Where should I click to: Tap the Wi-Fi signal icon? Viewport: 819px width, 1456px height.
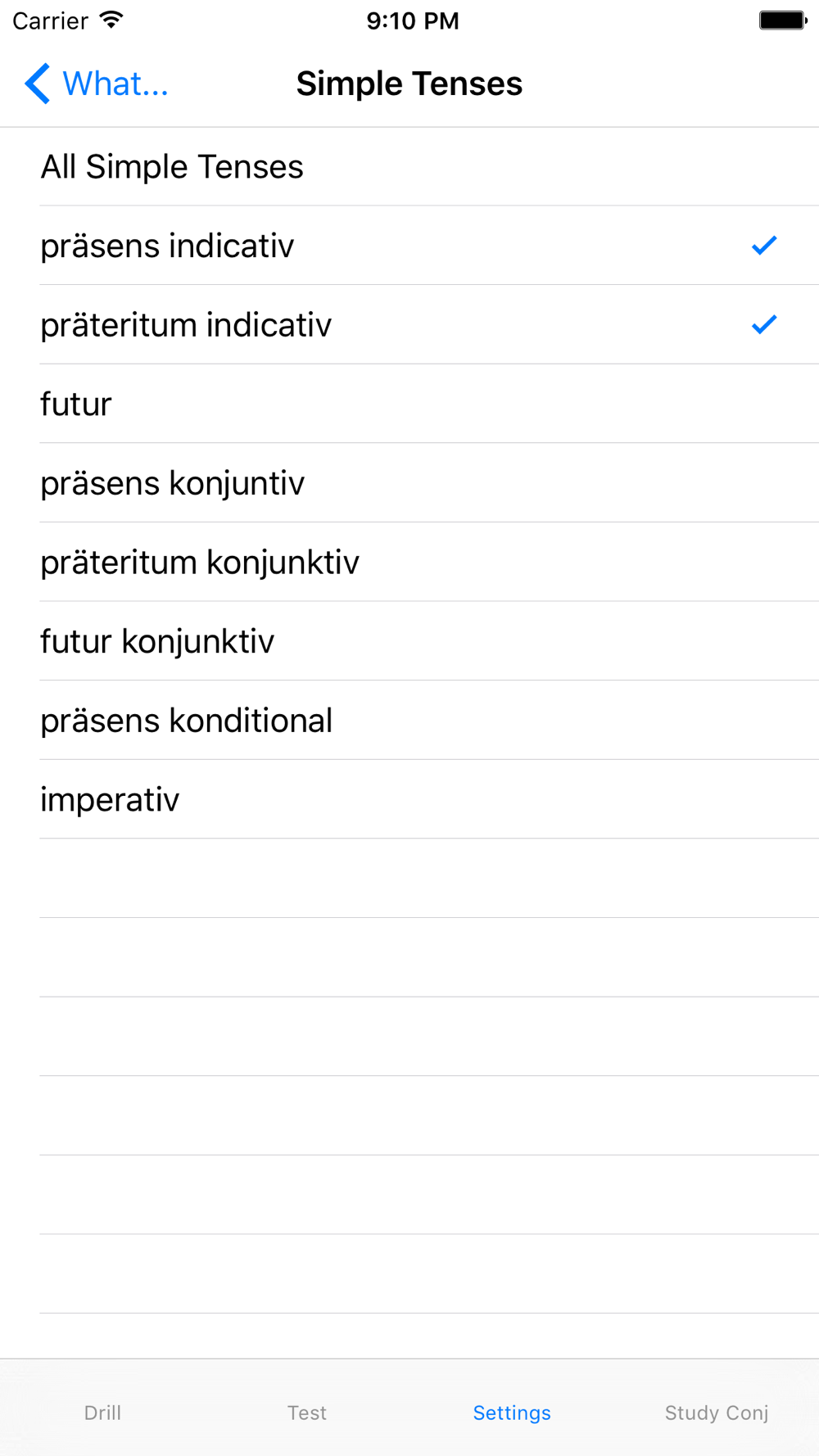click(x=111, y=20)
